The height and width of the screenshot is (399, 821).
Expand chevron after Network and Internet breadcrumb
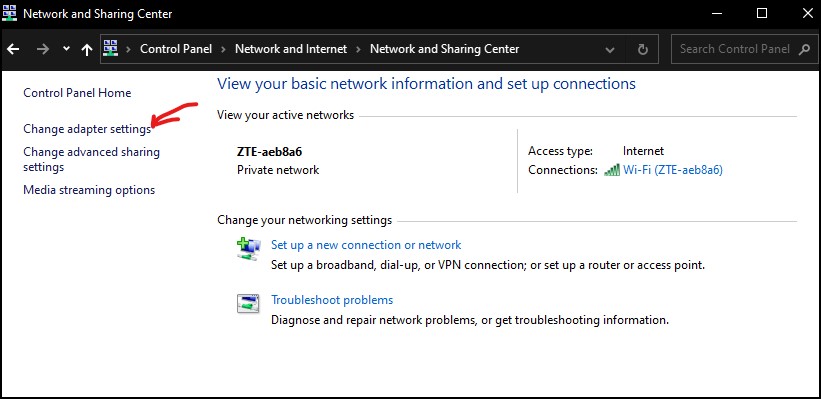click(x=359, y=49)
